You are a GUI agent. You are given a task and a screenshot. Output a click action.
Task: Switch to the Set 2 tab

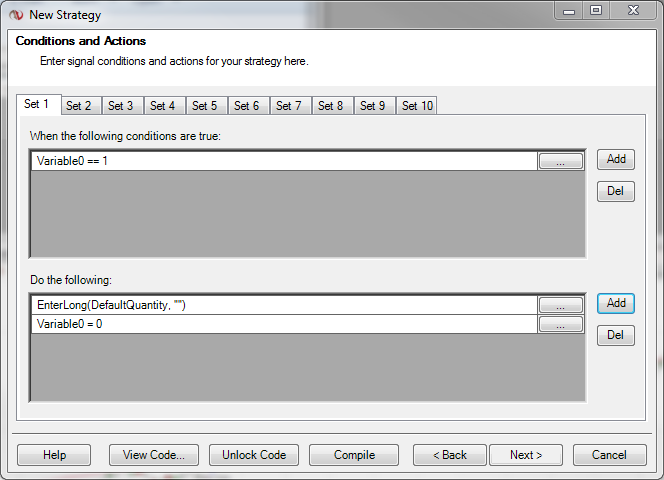click(79, 106)
